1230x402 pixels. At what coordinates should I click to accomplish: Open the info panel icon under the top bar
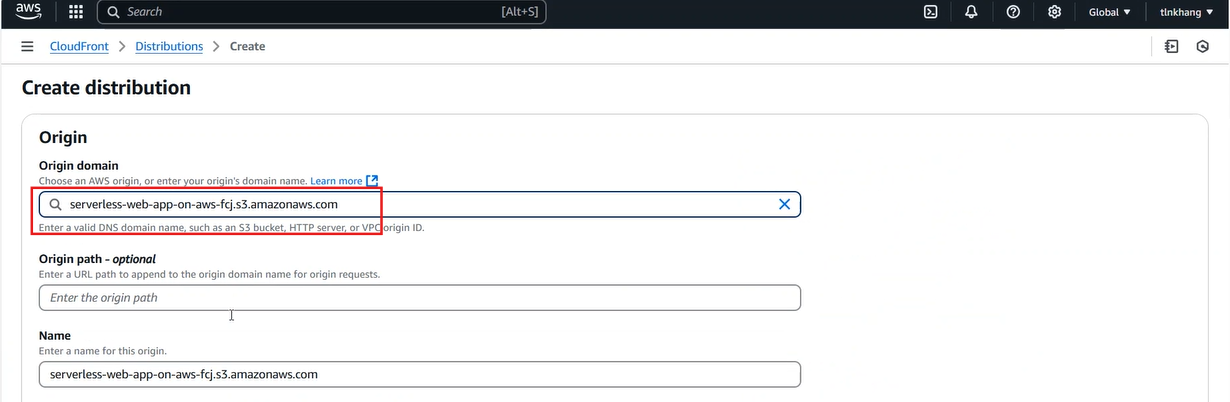(x=1171, y=47)
